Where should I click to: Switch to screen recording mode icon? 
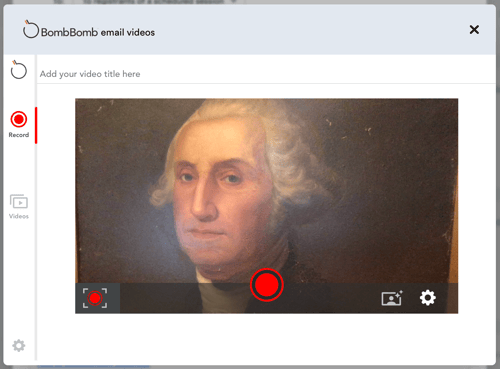click(x=95, y=298)
